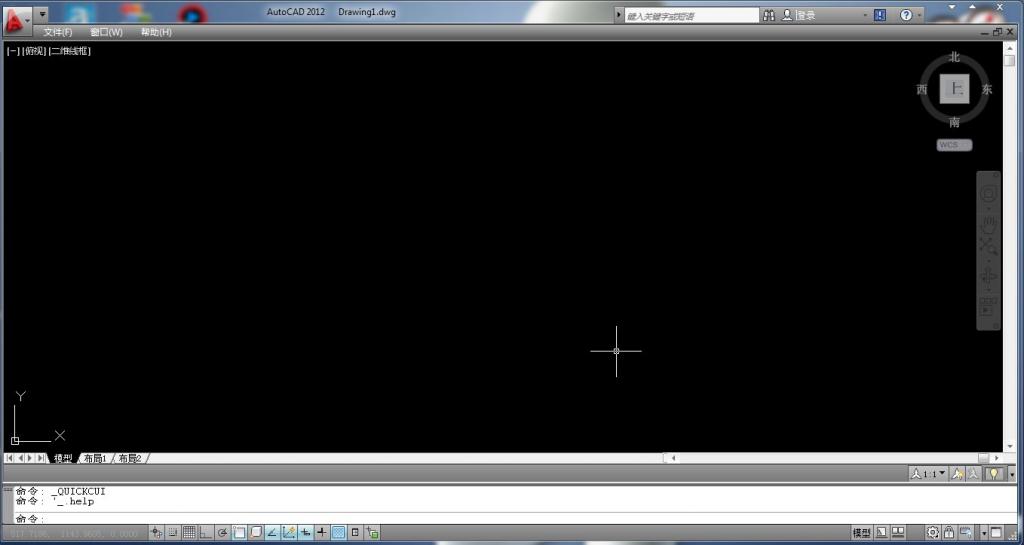Viewport: 1024px width, 545px height.
Task: Click the Clean Screen icon
Action: coord(996,533)
